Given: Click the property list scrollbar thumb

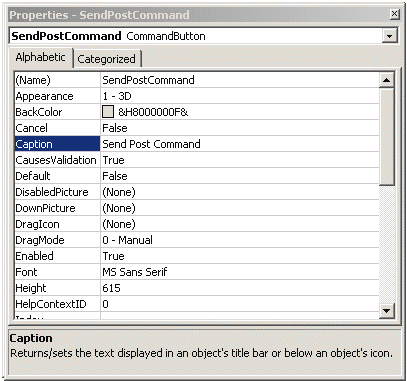Looking at the screenshot, I should tap(386, 136).
